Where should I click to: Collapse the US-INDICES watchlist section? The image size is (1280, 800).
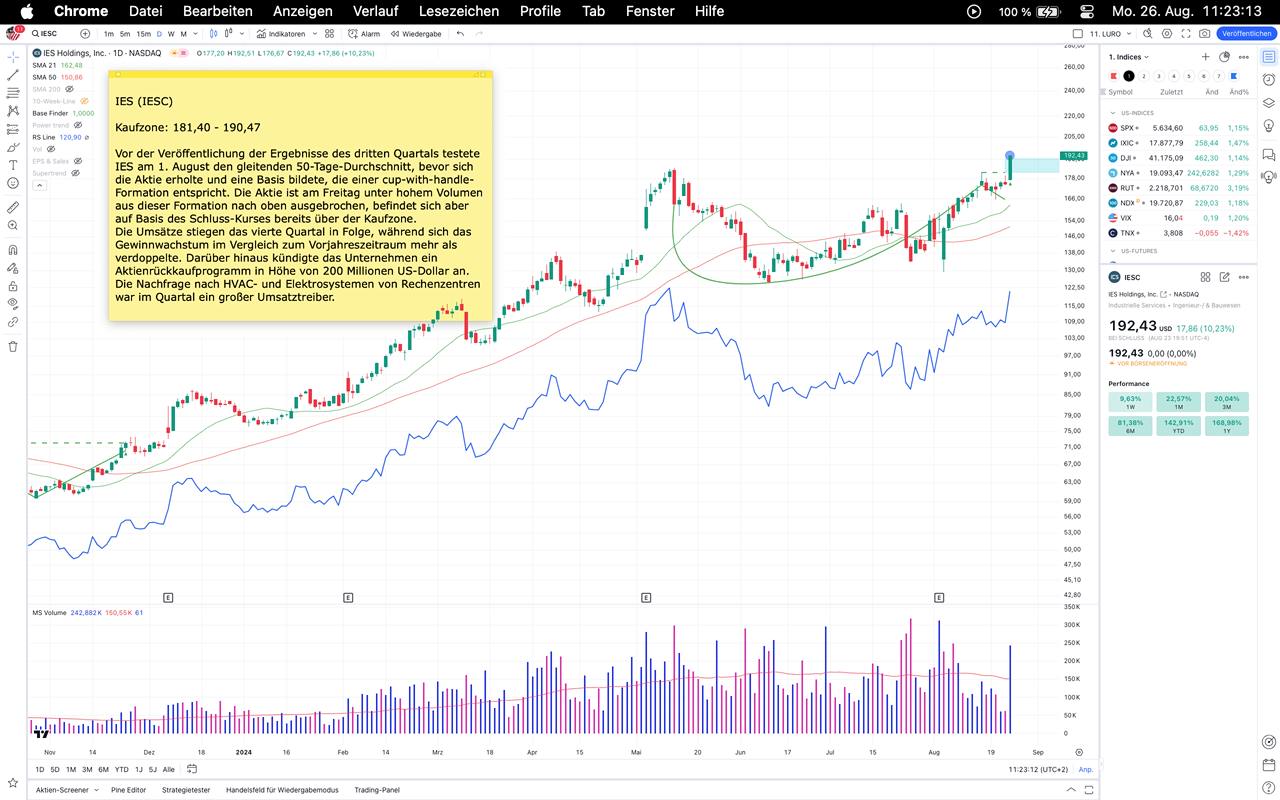tap(1112, 113)
